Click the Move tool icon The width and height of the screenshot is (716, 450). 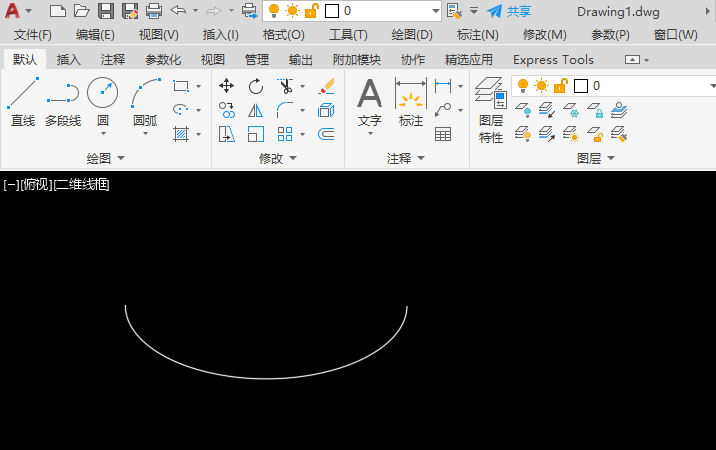click(x=226, y=86)
